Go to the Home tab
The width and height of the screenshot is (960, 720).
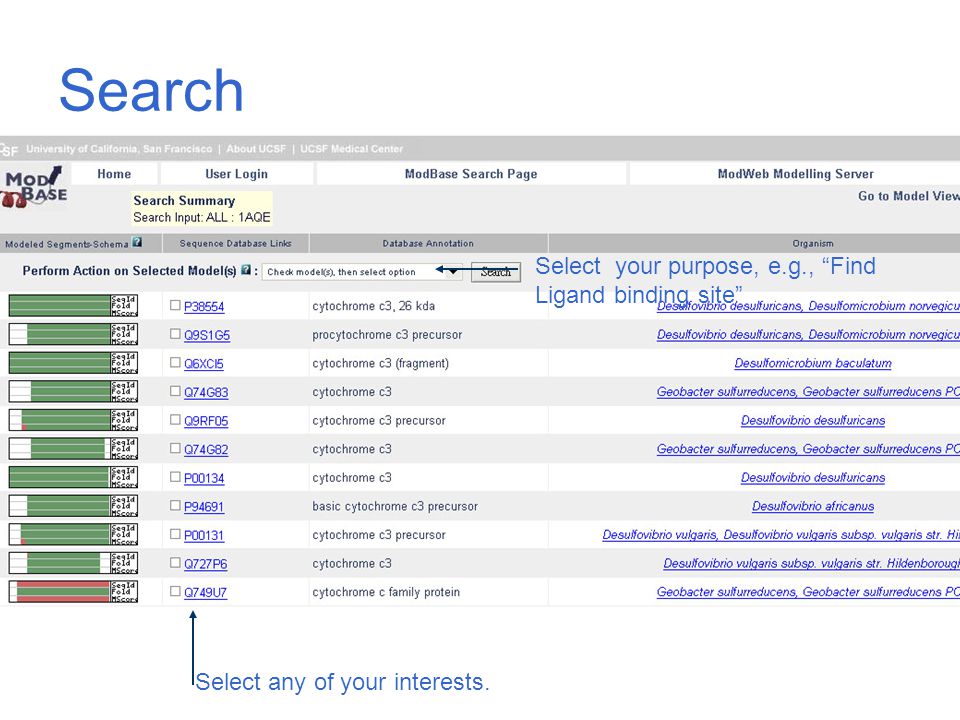click(114, 174)
